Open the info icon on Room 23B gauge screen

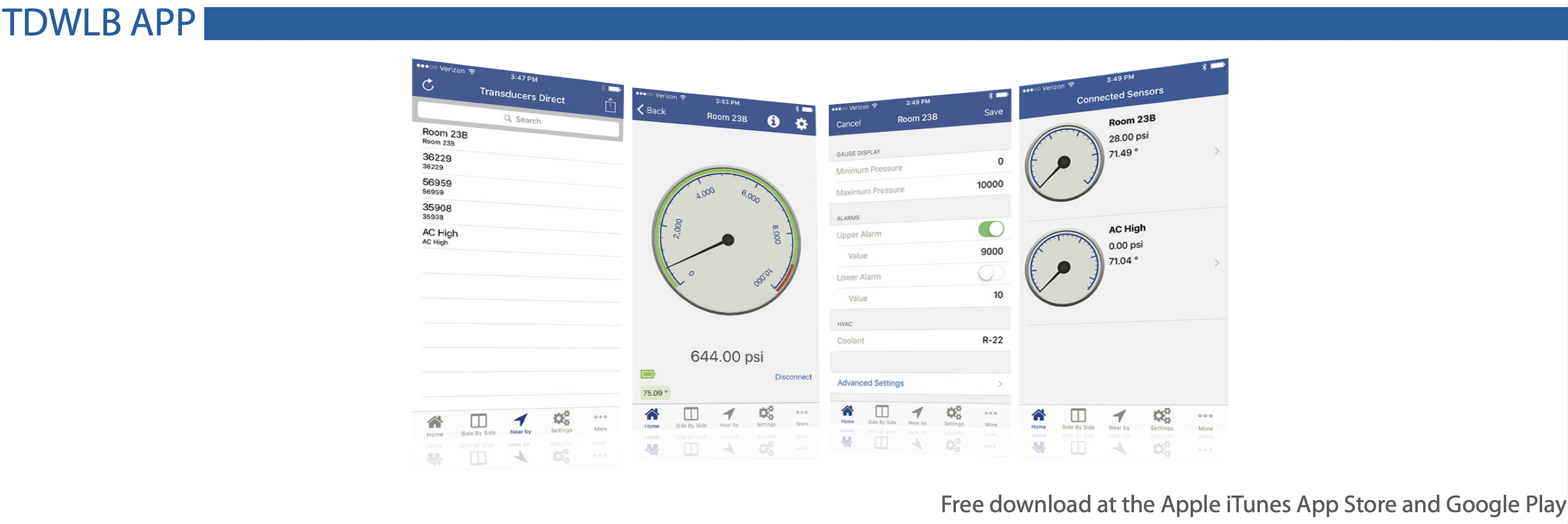pyautogui.click(x=773, y=121)
